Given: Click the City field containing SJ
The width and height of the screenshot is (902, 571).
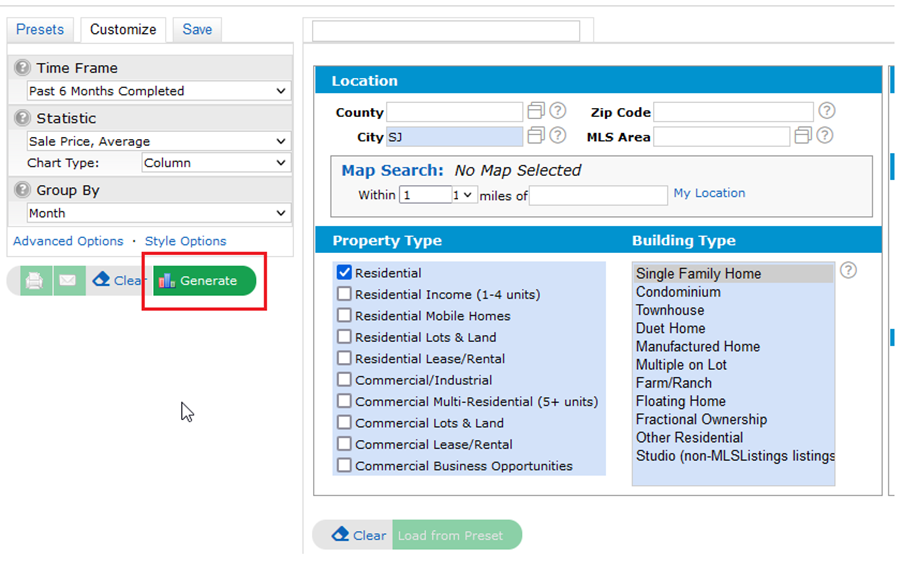Looking at the screenshot, I should click(454, 137).
